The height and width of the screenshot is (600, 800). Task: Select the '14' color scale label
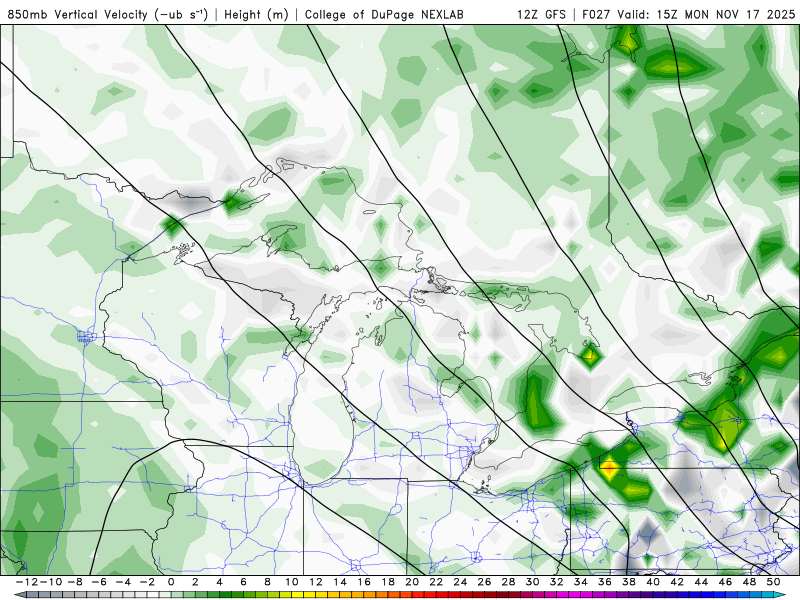[340, 582]
